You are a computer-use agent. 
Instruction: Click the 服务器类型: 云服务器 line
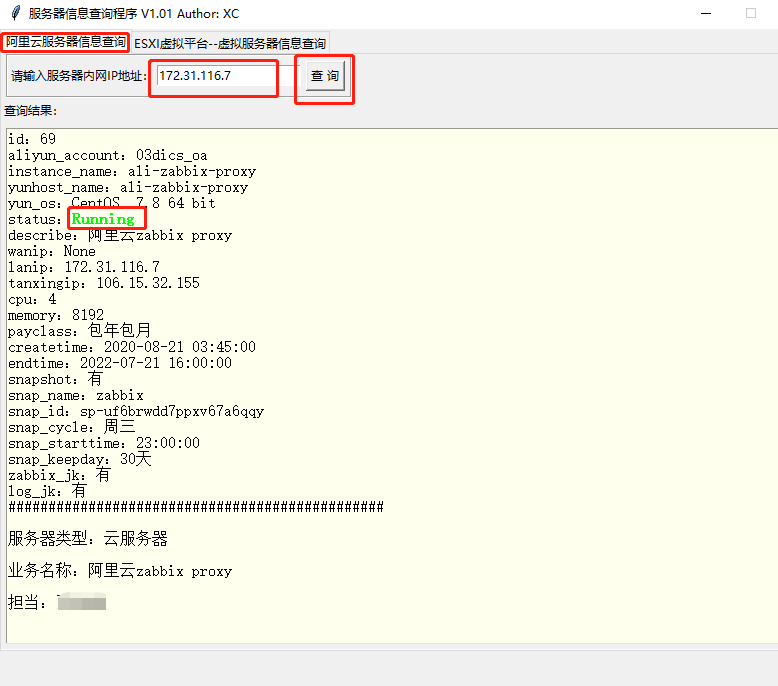click(x=88, y=538)
